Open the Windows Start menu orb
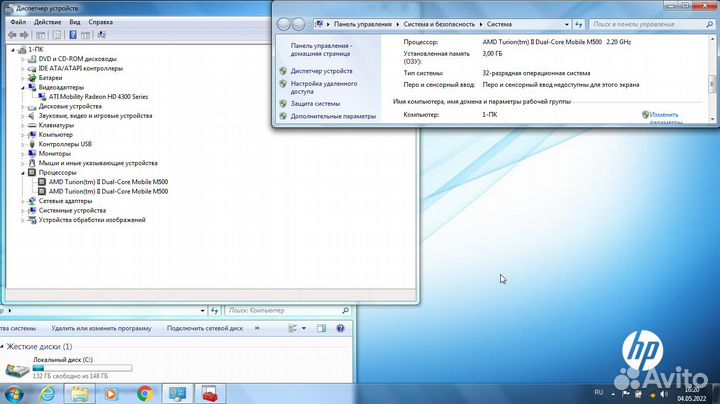Image resolution: width=720 pixels, height=404 pixels. [x=14, y=394]
